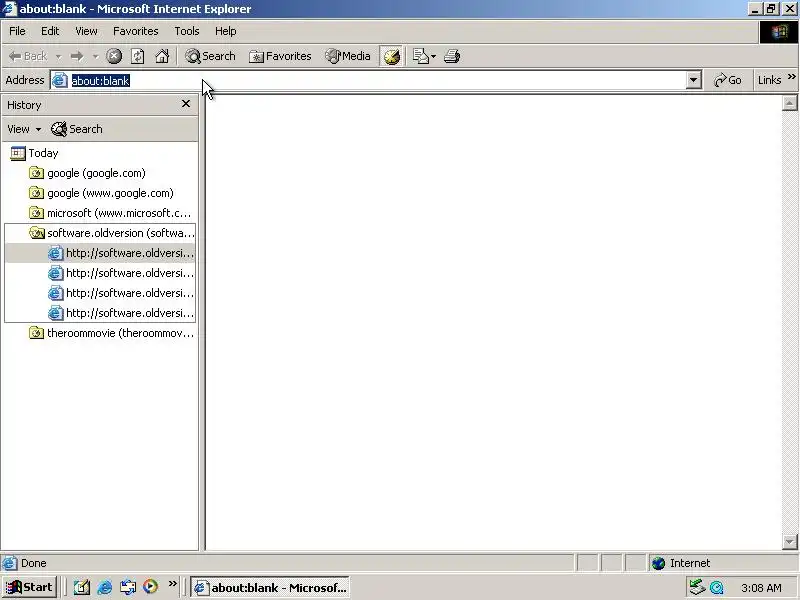The width and height of the screenshot is (800, 600).
Task: Click the first system tray icon
Action: pos(697,587)
